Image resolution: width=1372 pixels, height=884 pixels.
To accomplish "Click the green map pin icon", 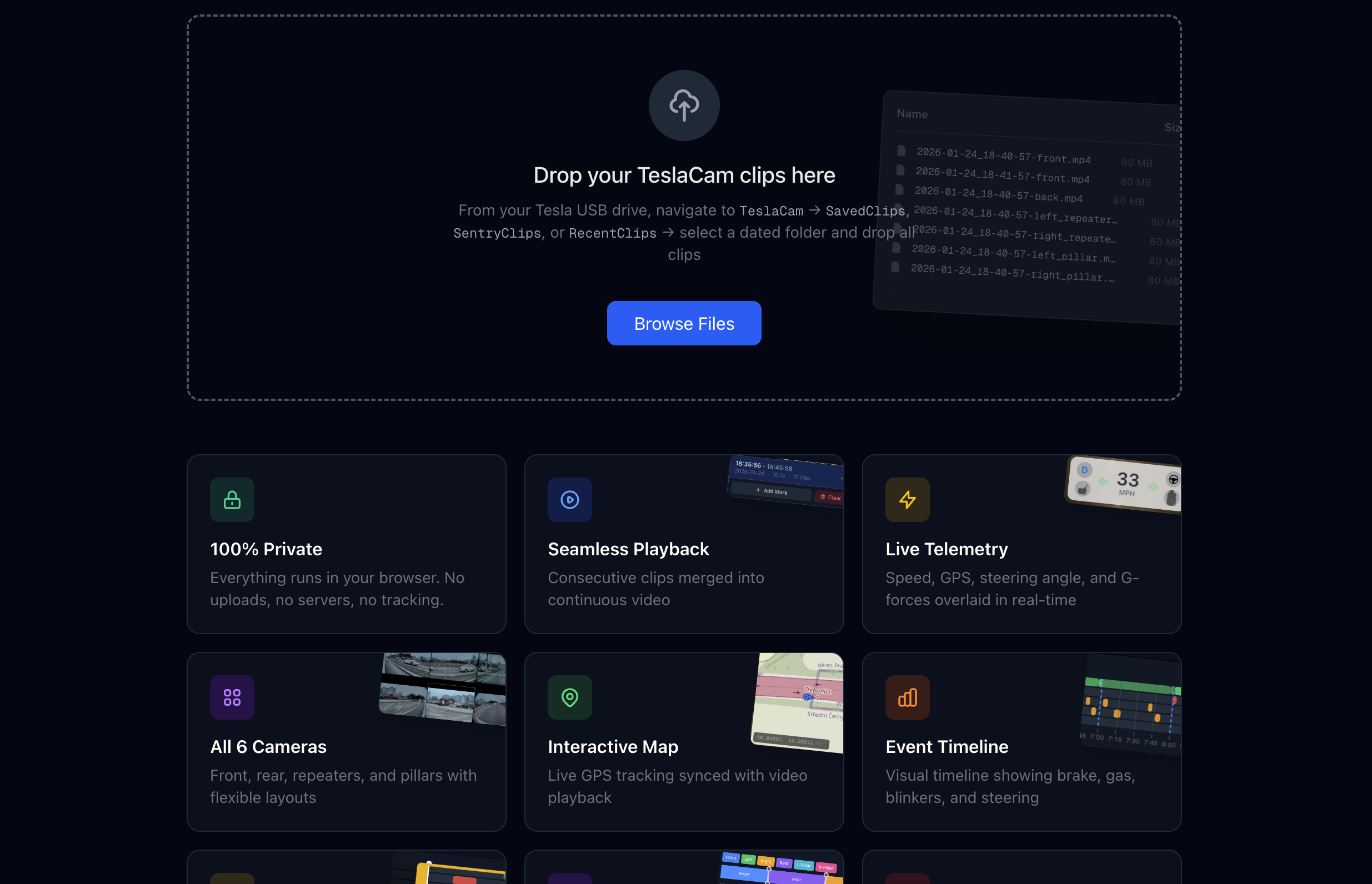I will coord(569,697).
